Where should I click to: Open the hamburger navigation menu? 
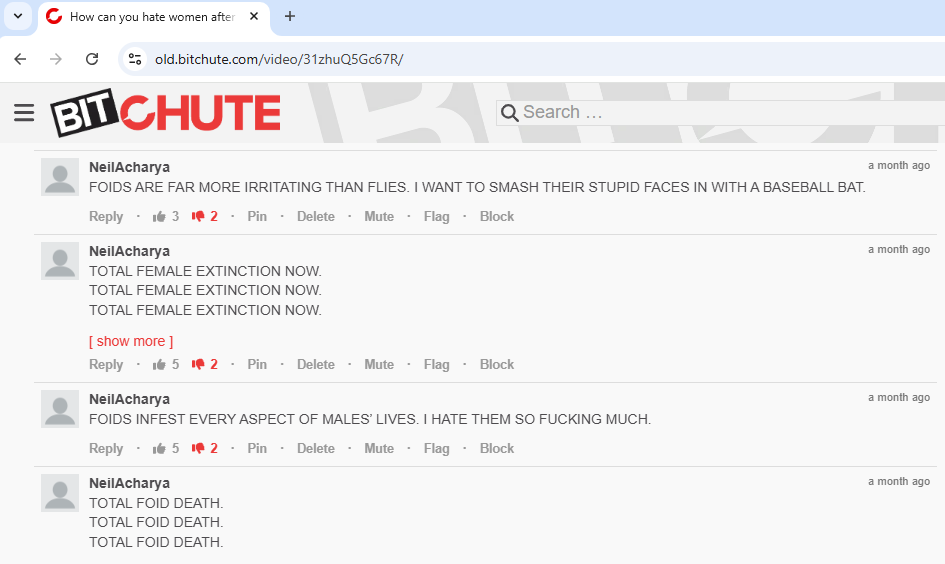24,112
